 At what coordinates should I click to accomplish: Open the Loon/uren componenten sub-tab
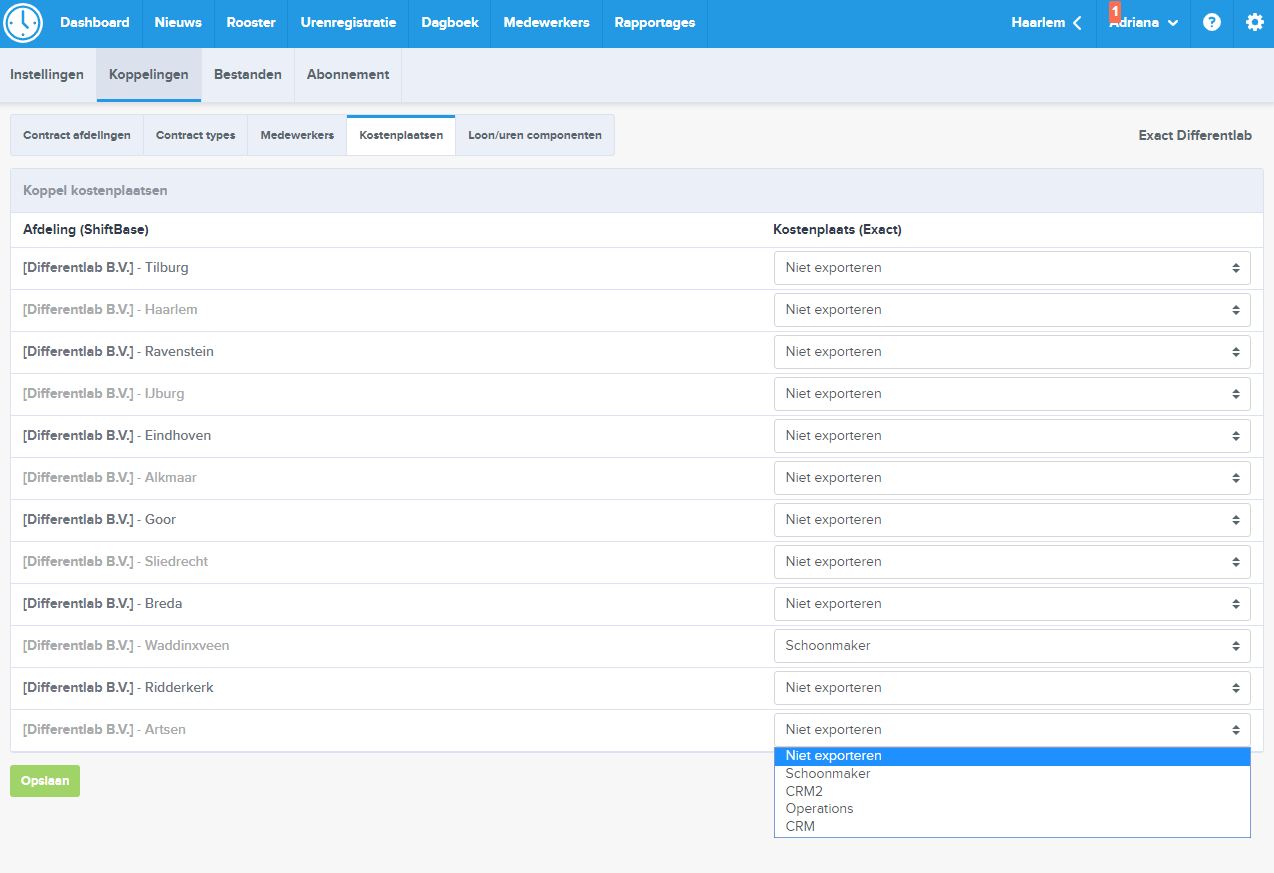tap(535, 135)
